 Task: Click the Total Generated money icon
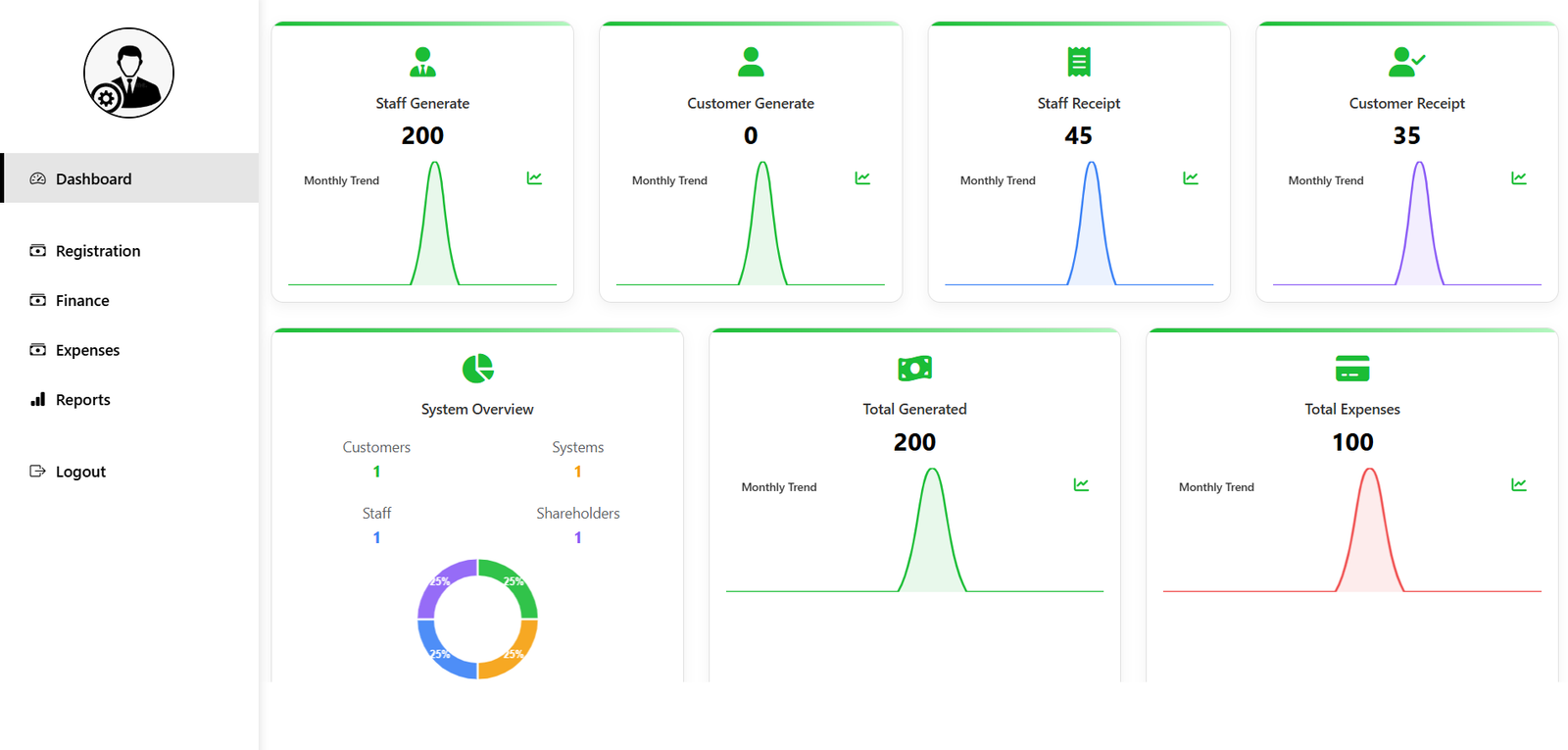tap(914, 369)
